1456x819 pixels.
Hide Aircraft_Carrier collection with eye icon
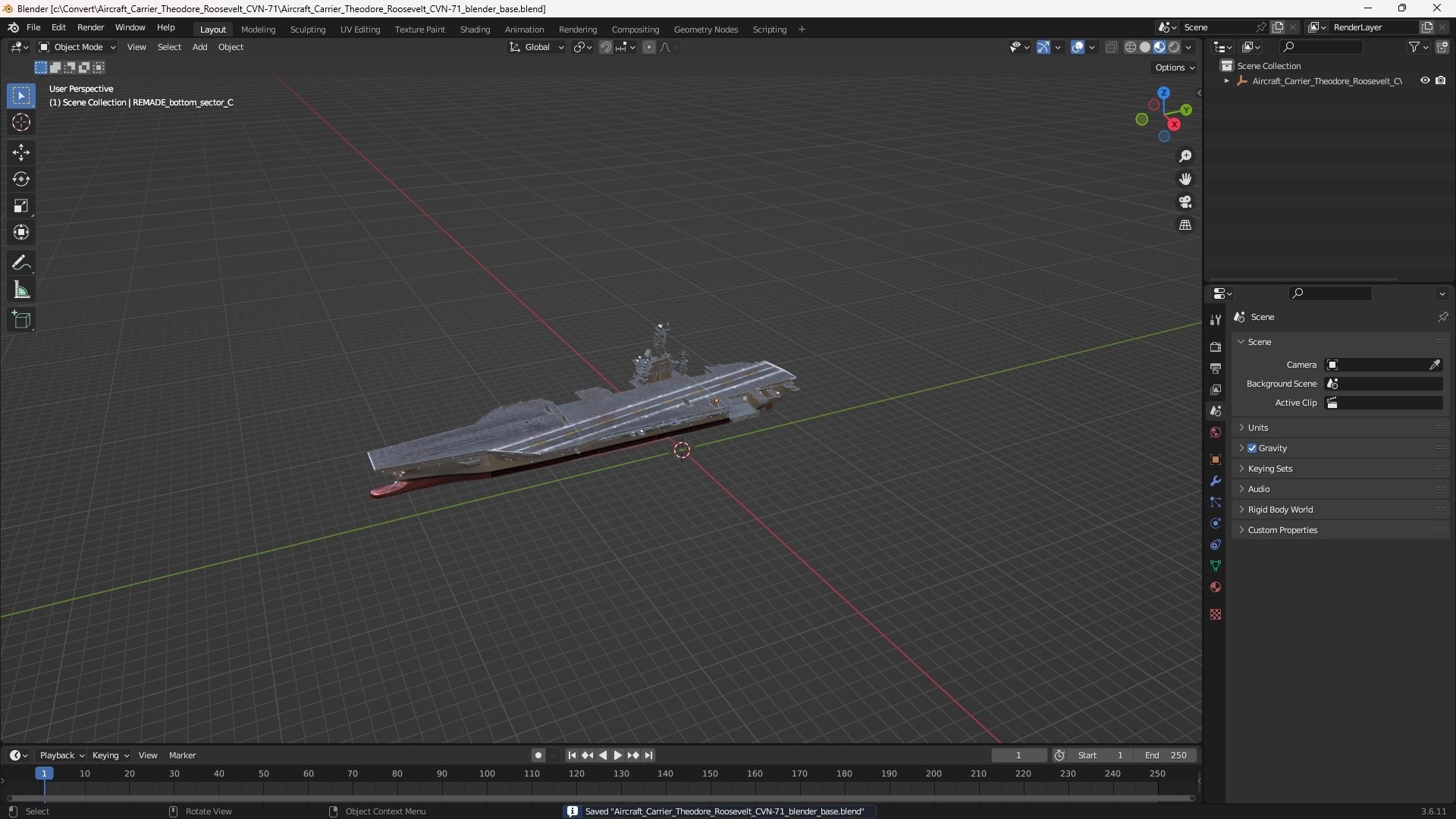pos(1425,80)
